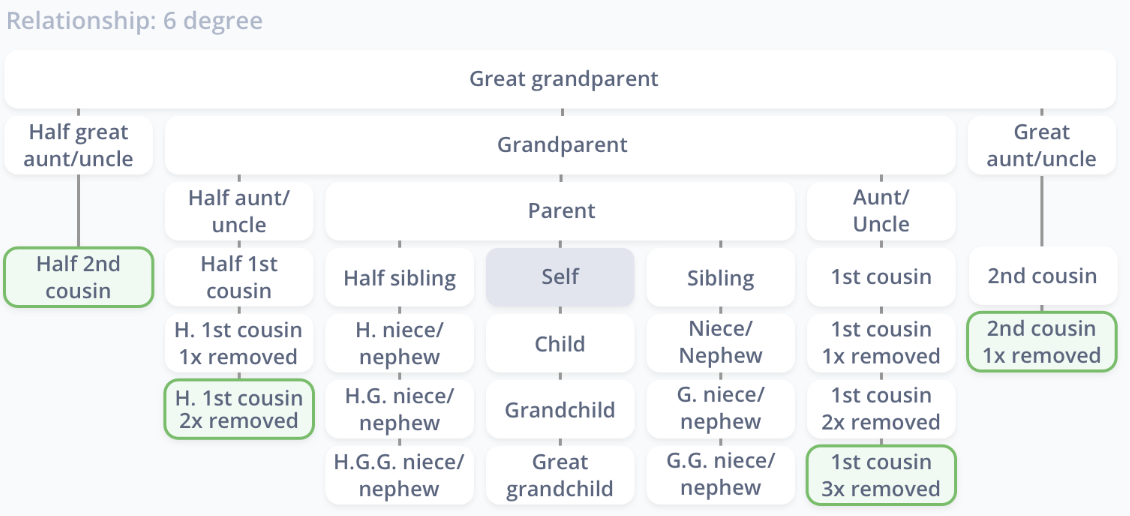Click the G.G. niece/nephew box
Screen dimensions: 1130x516
(721, 475)
